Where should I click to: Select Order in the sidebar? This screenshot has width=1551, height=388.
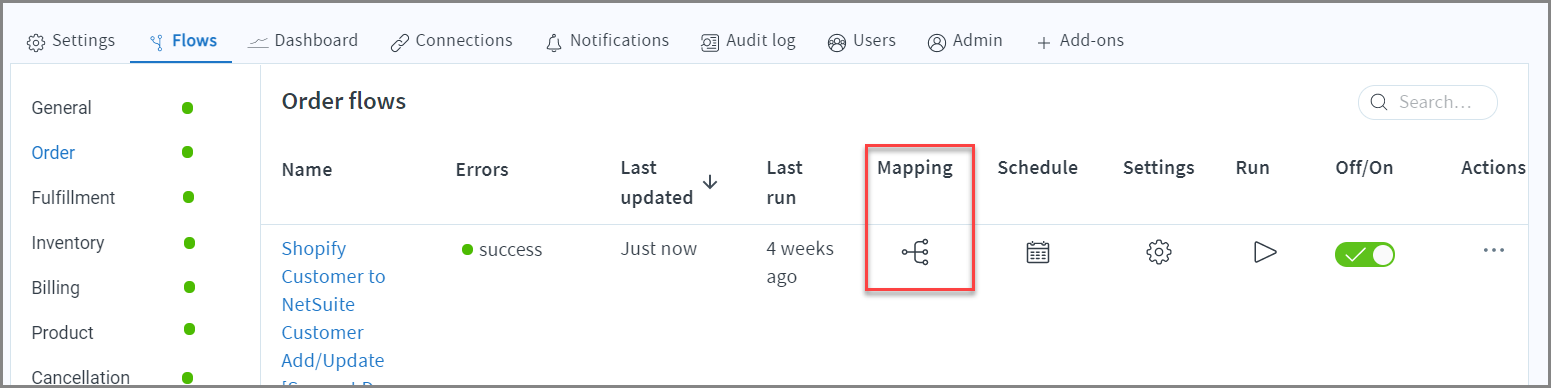54,153
